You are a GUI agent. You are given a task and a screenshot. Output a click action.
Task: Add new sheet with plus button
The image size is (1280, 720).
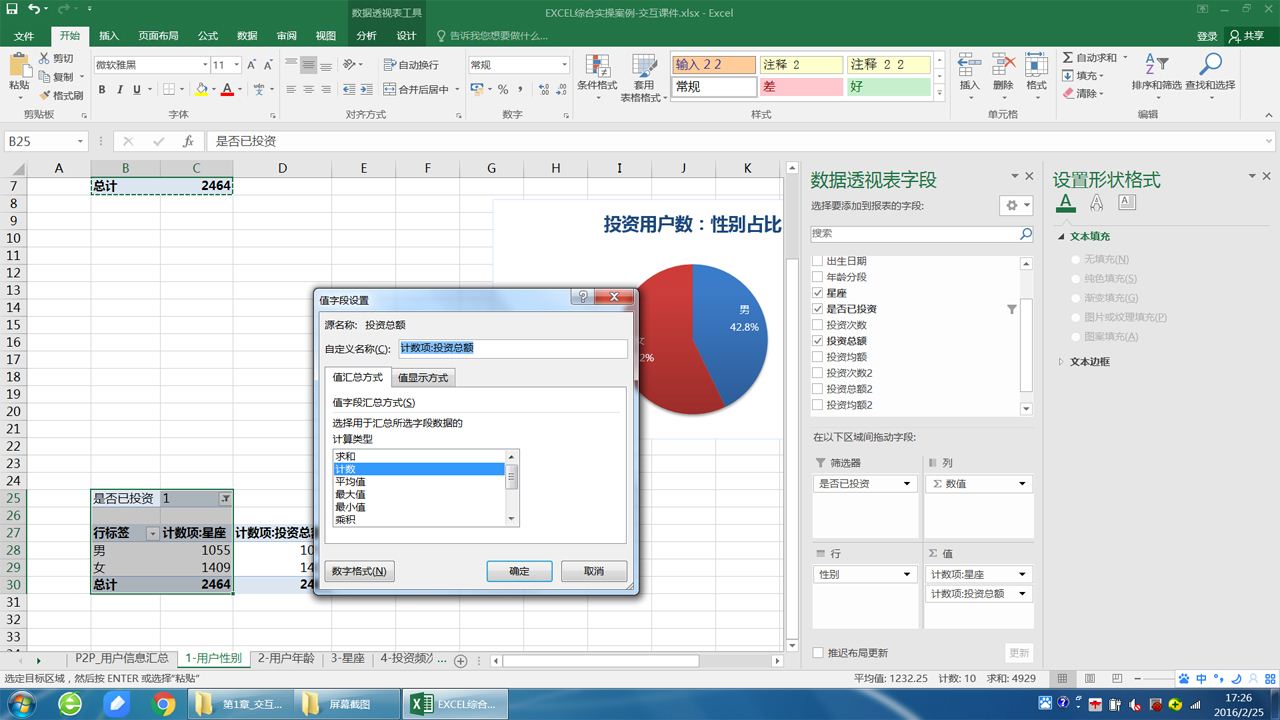point(461,661)
